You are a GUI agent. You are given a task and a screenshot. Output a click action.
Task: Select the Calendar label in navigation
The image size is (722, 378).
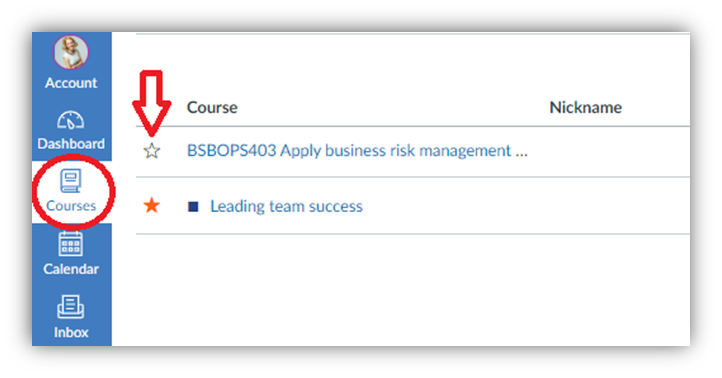pos(71,269)
